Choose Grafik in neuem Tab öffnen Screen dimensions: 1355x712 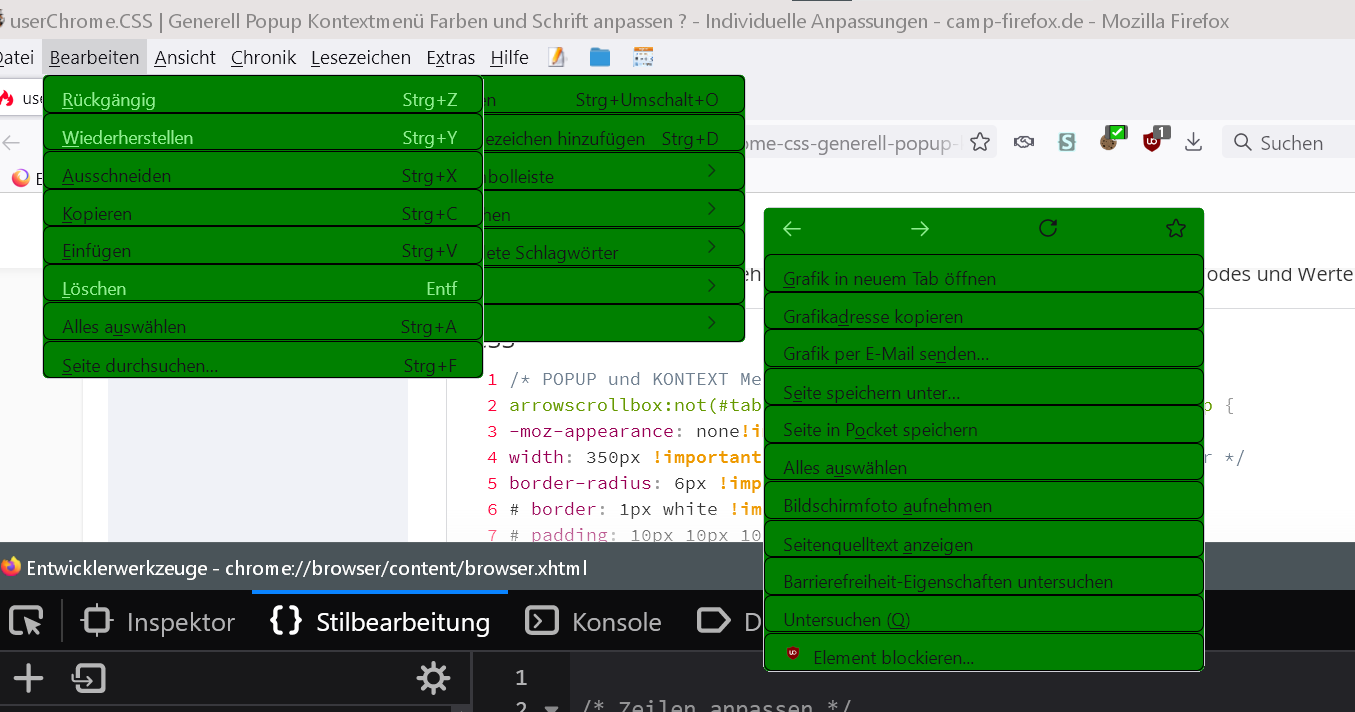tap(984, 274)
